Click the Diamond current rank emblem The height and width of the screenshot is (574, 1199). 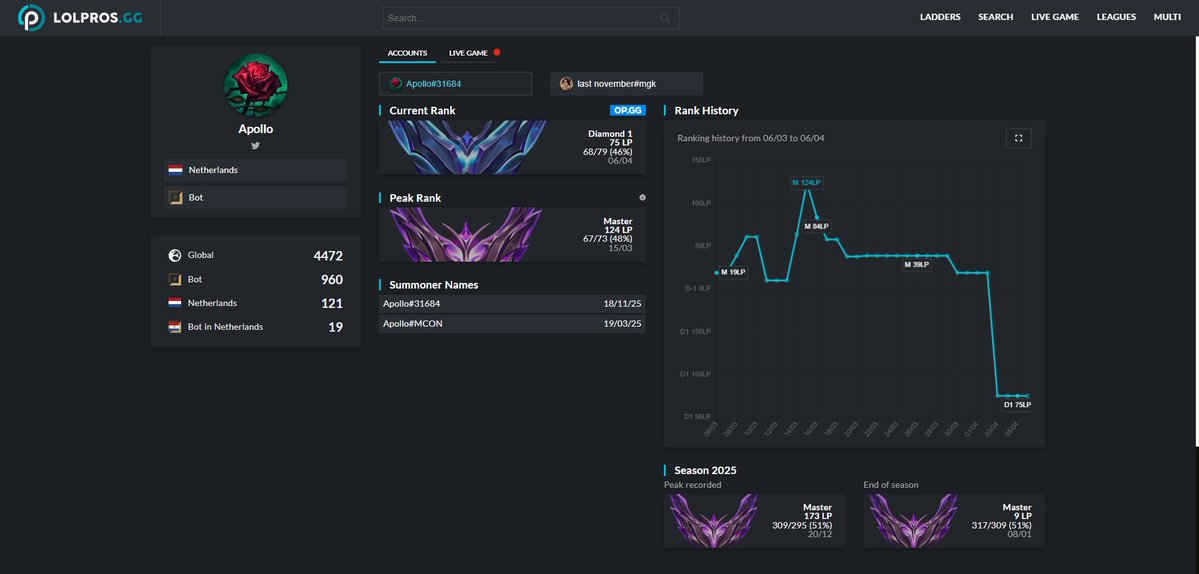click(466, 147)
